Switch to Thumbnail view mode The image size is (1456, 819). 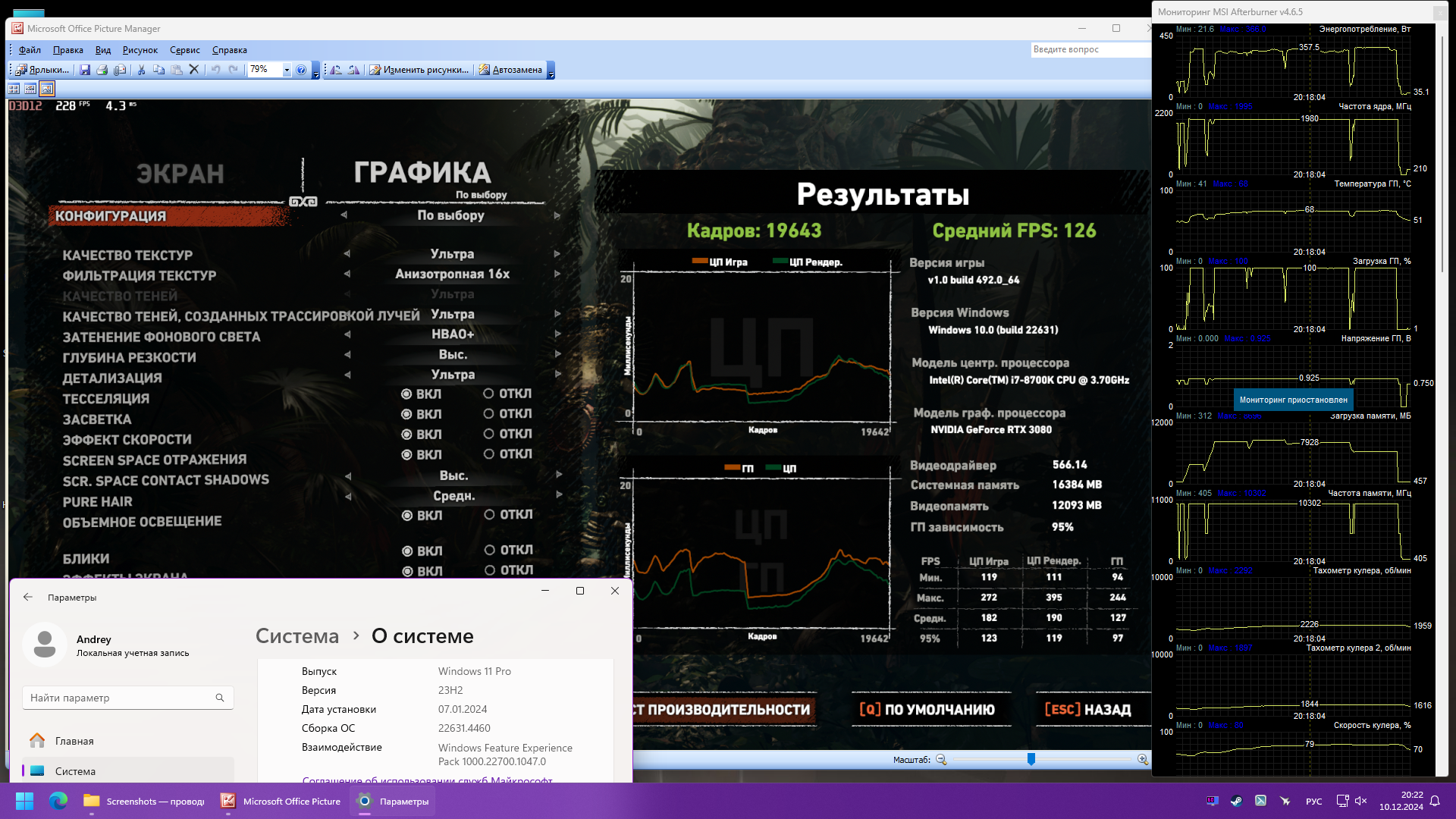[x=14, y=89]
